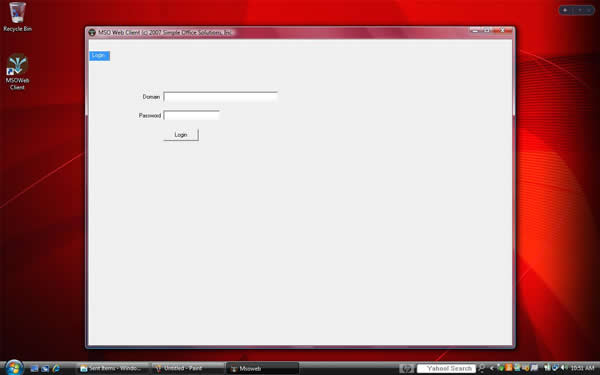Click the orange tray icon

pyautogui.click(x=509, y=368)
